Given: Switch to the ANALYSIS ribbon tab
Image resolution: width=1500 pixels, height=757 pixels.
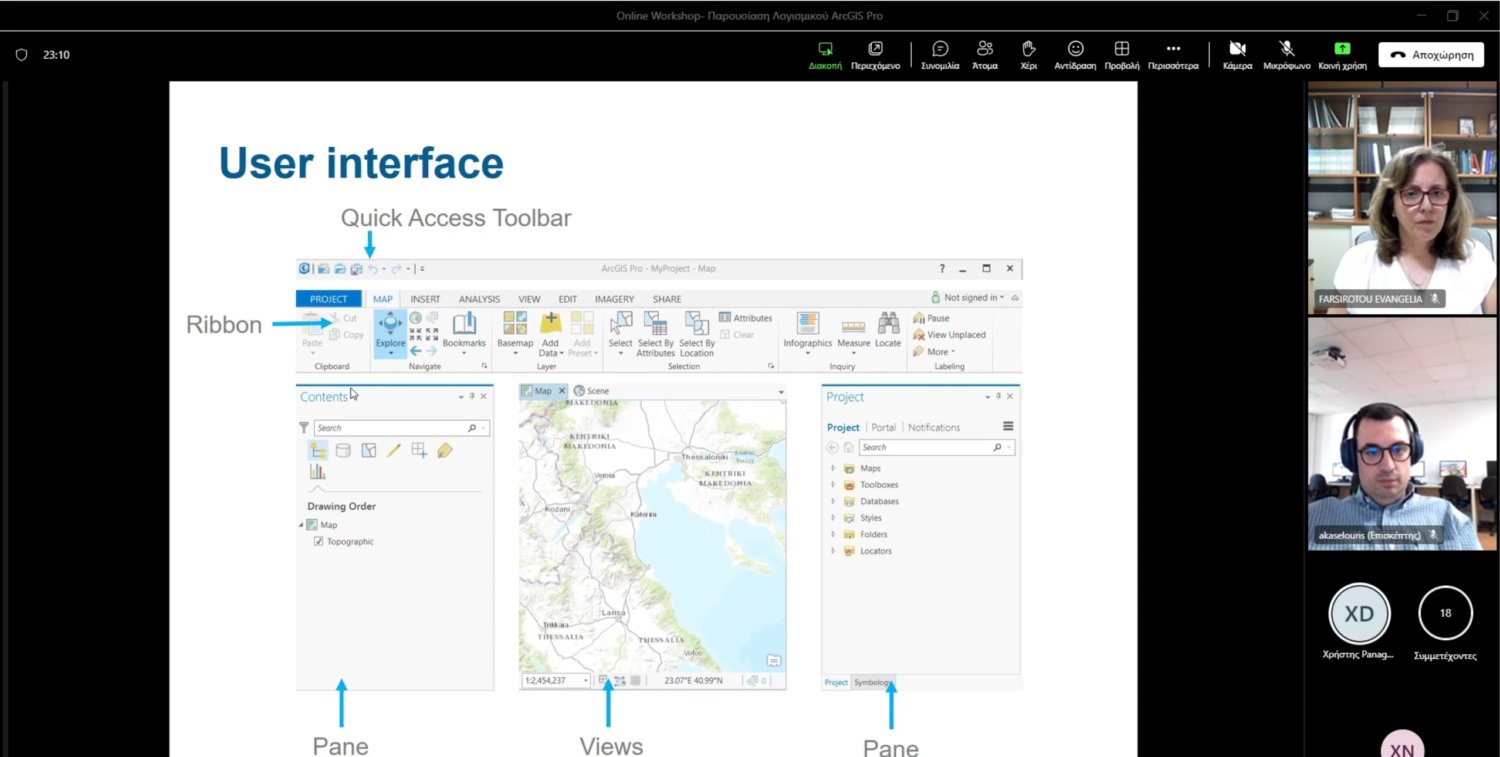Looking at the screenshot, I should point(479,299).
